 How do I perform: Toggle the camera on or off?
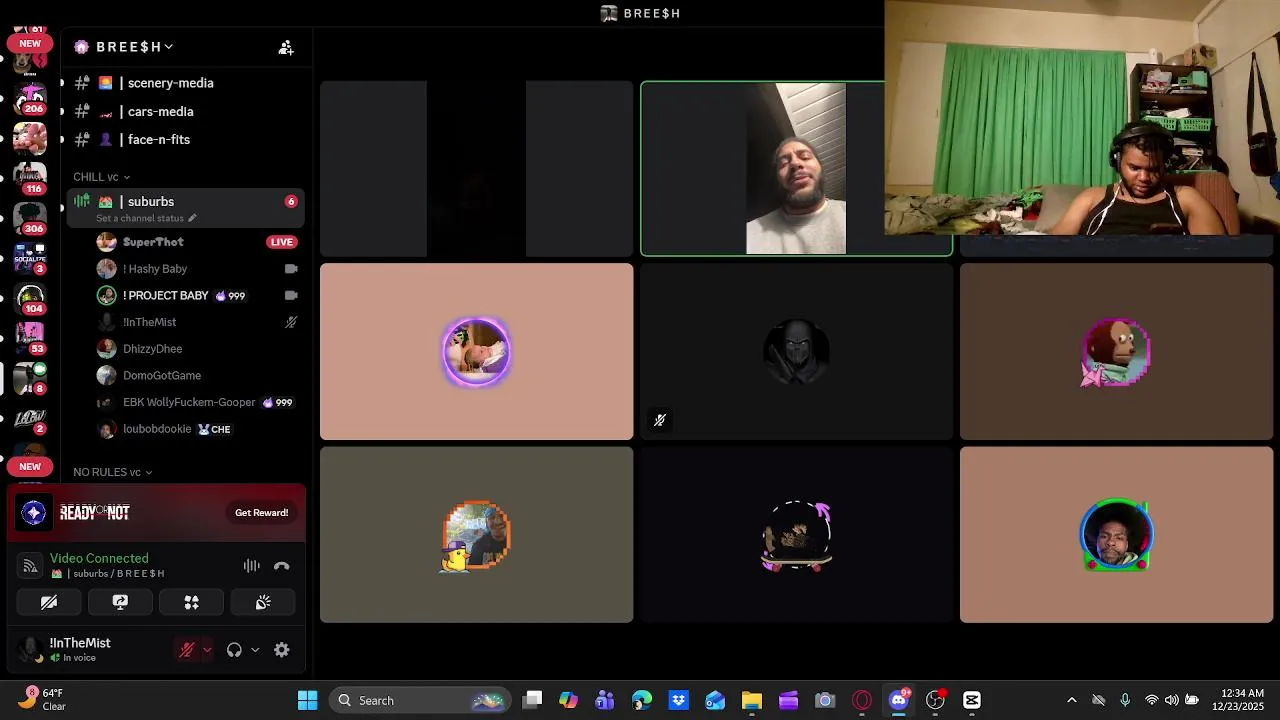point(49,603)
